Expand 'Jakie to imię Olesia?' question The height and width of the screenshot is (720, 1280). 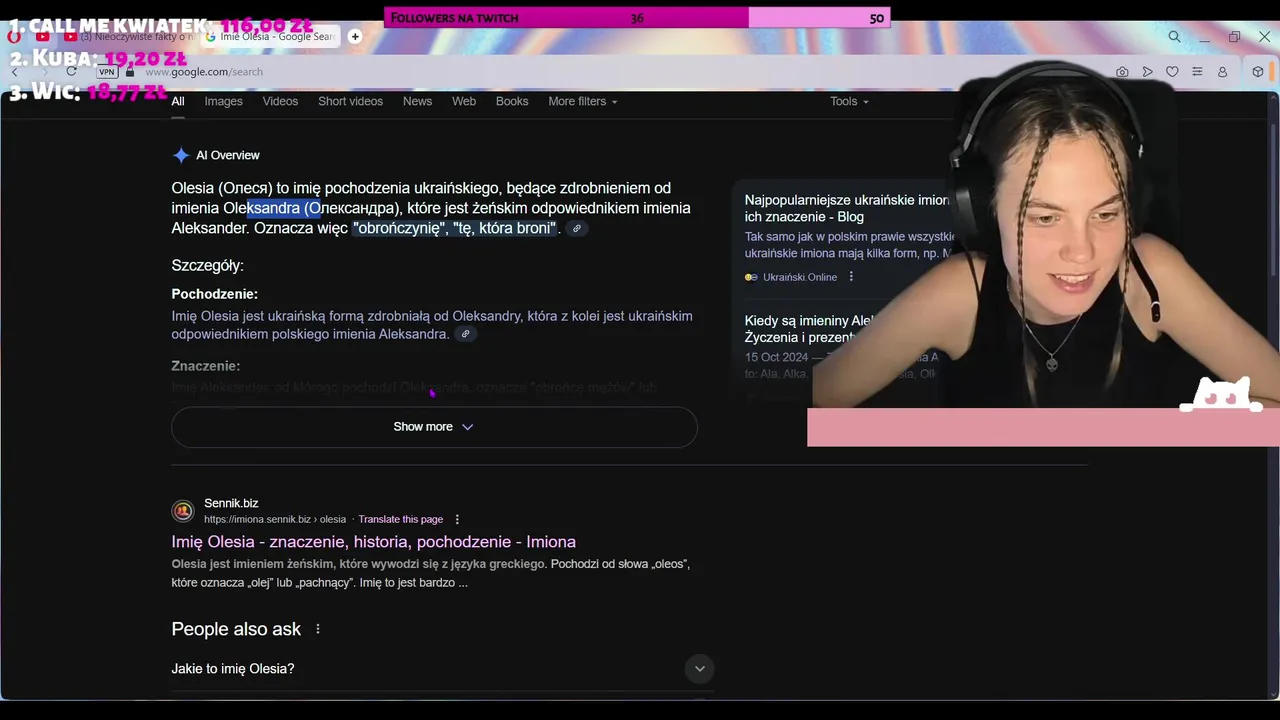pyautogui.click(x=442, y=669)
